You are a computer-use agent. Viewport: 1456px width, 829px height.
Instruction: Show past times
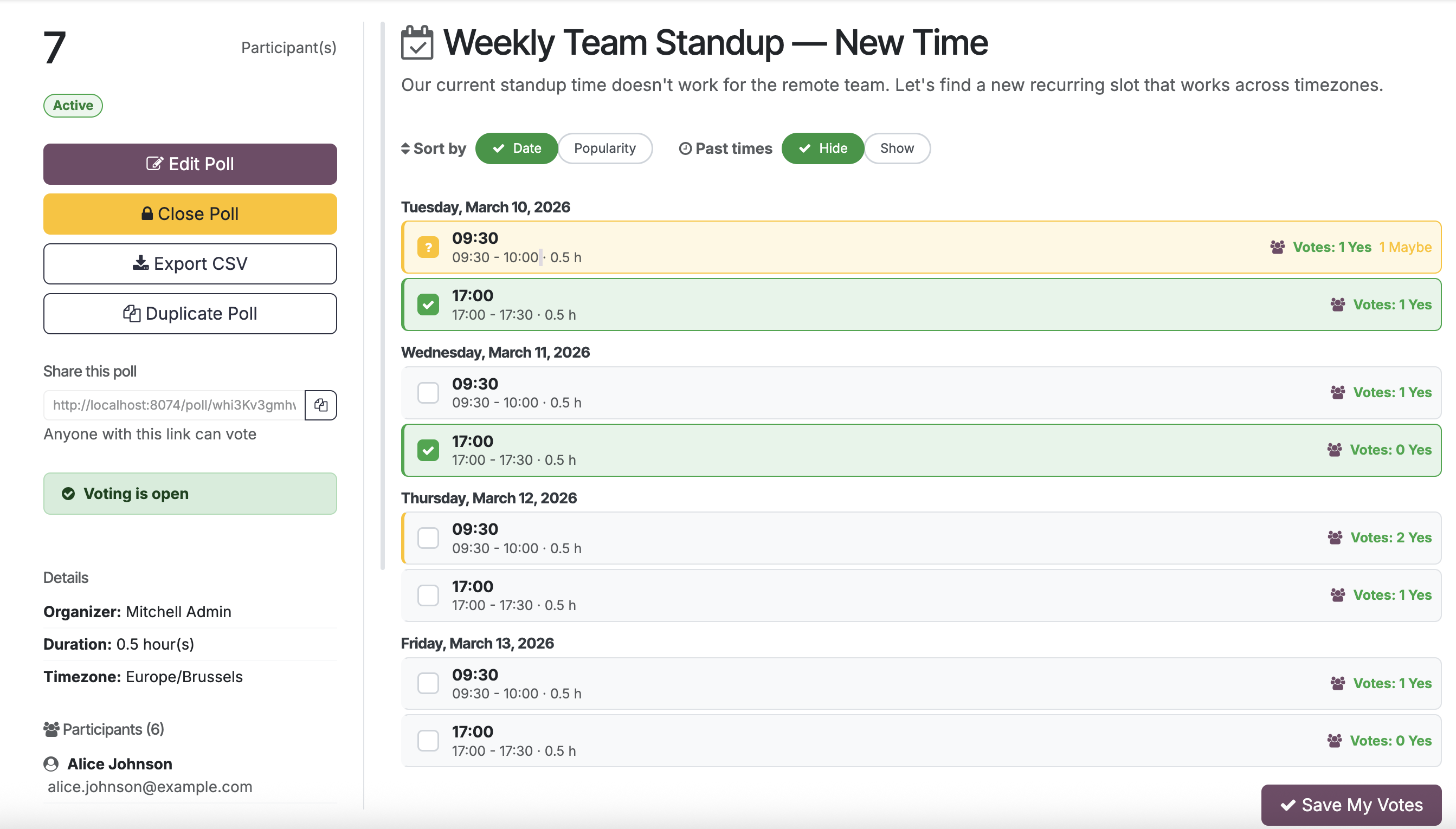897,148
